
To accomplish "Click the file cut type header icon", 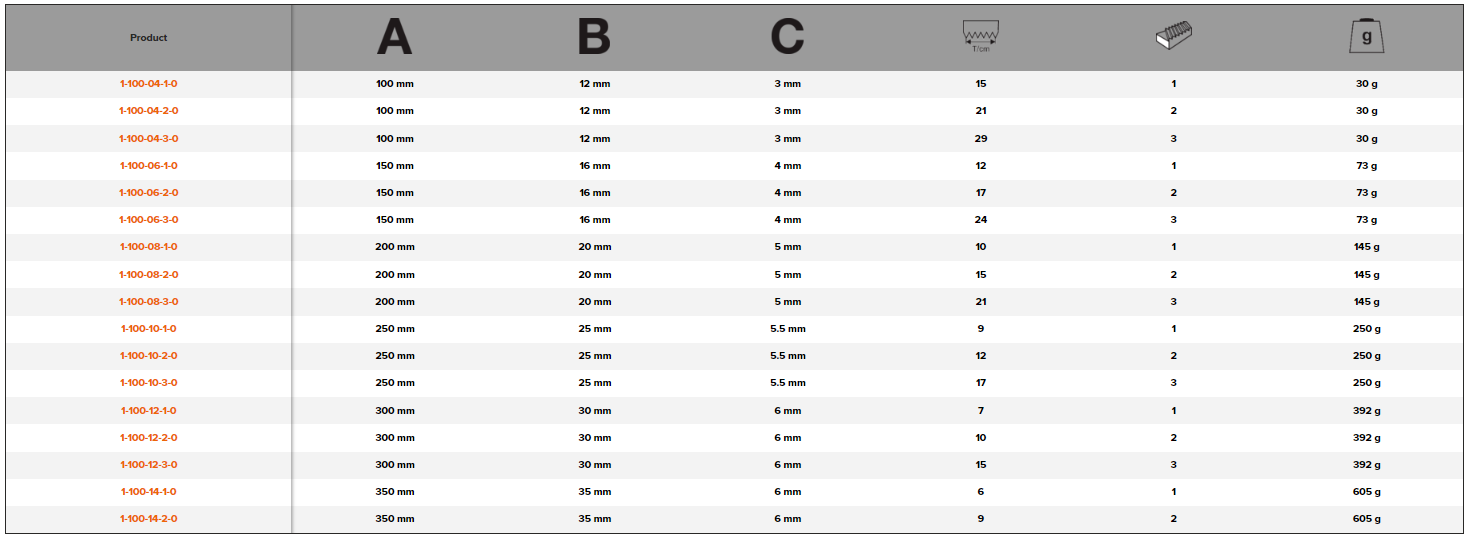I will [x=1174, y=37].
